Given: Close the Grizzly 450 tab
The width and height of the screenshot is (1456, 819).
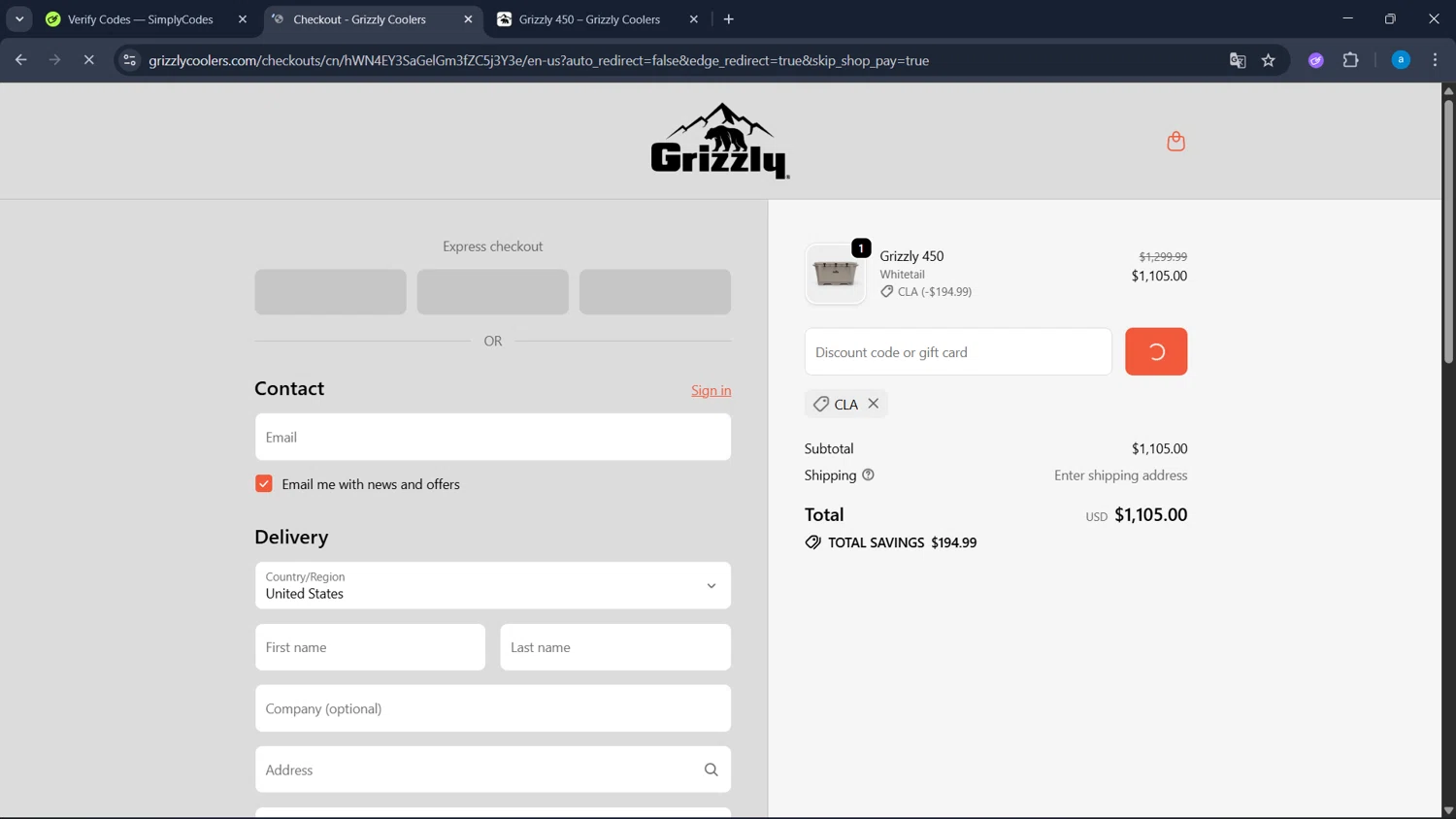Looking at the screenshot, I should point(694,19).
